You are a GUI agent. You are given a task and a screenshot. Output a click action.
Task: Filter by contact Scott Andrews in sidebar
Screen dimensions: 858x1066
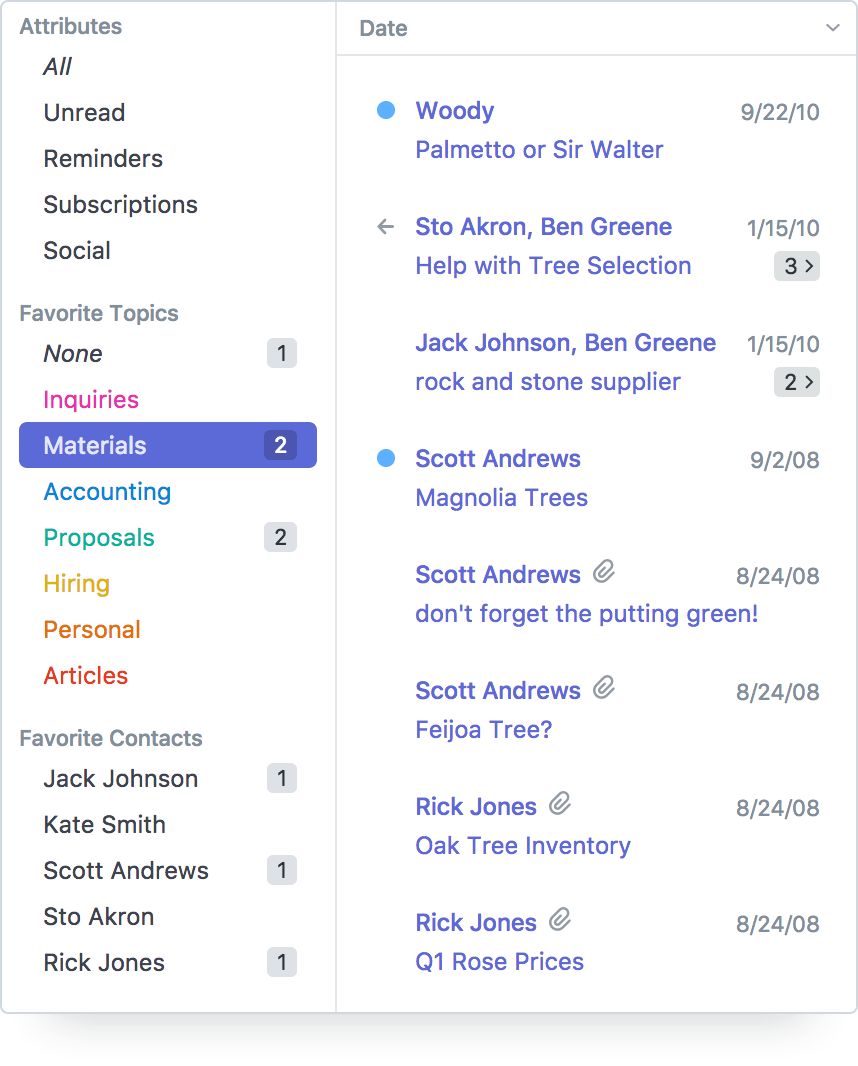[126, 871]
